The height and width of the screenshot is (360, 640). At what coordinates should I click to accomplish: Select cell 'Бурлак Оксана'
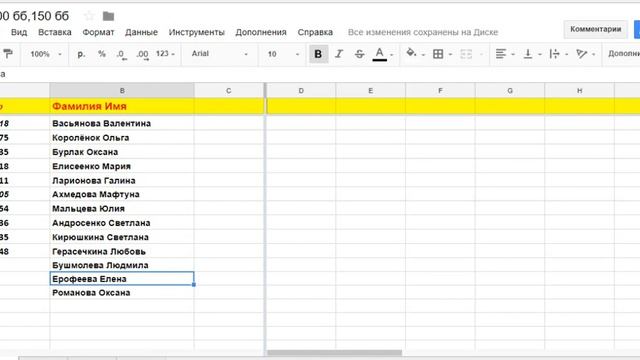(122, 152)
